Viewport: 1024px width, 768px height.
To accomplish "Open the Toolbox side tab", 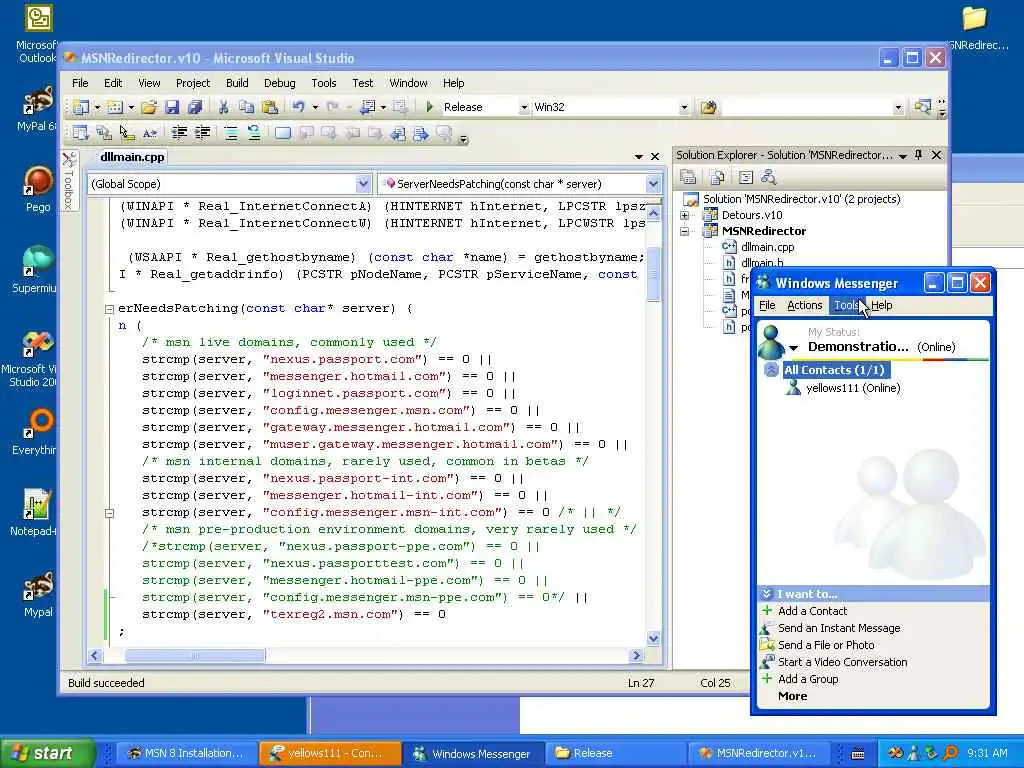I will point(69,182).
